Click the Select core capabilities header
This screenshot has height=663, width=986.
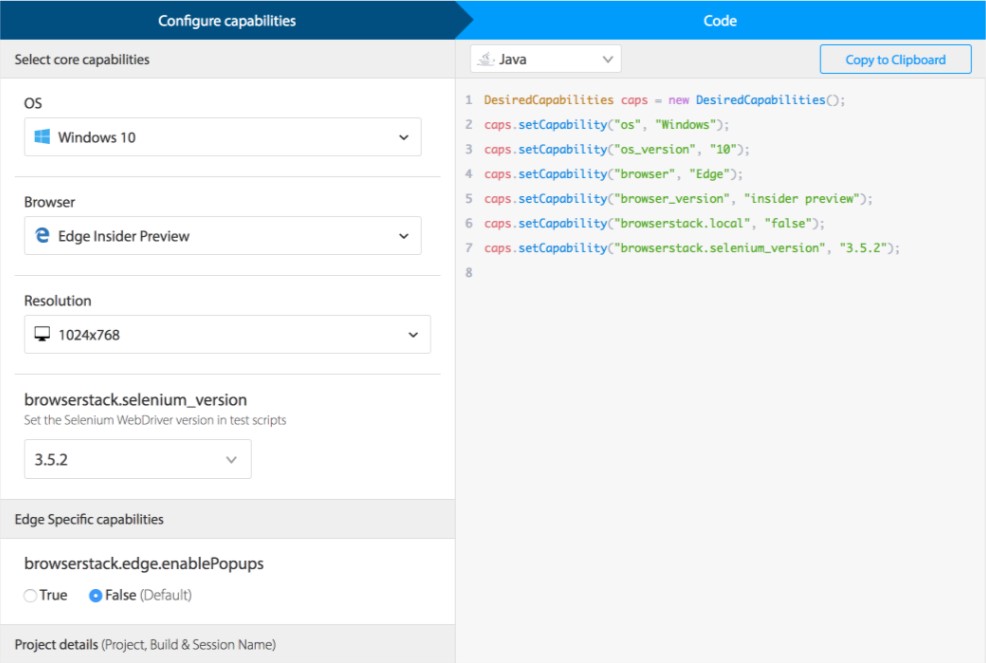[82, 60]
